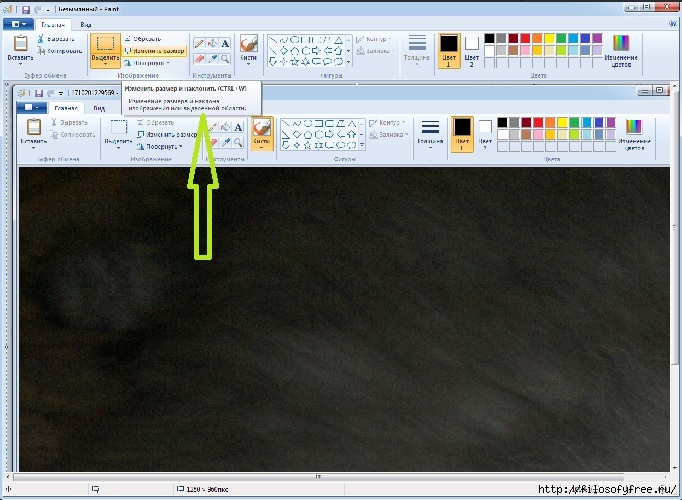Image resolution: width=682 pixels, height=500 pixels.
Task: Click the Вид tab in the nested Paint screenshot
Action: pos(99,108)
